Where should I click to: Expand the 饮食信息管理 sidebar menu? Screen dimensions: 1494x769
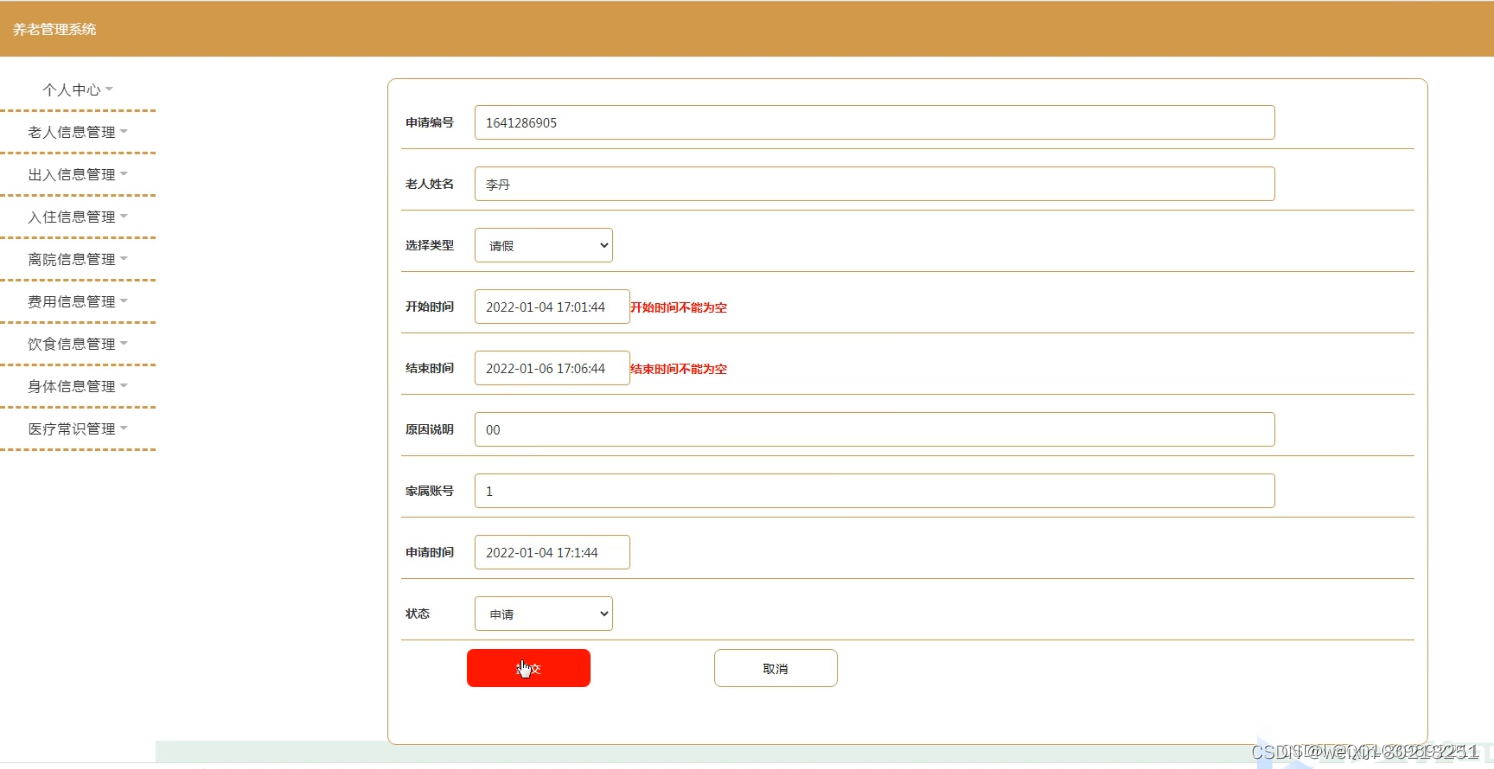(x=78, y=343)
